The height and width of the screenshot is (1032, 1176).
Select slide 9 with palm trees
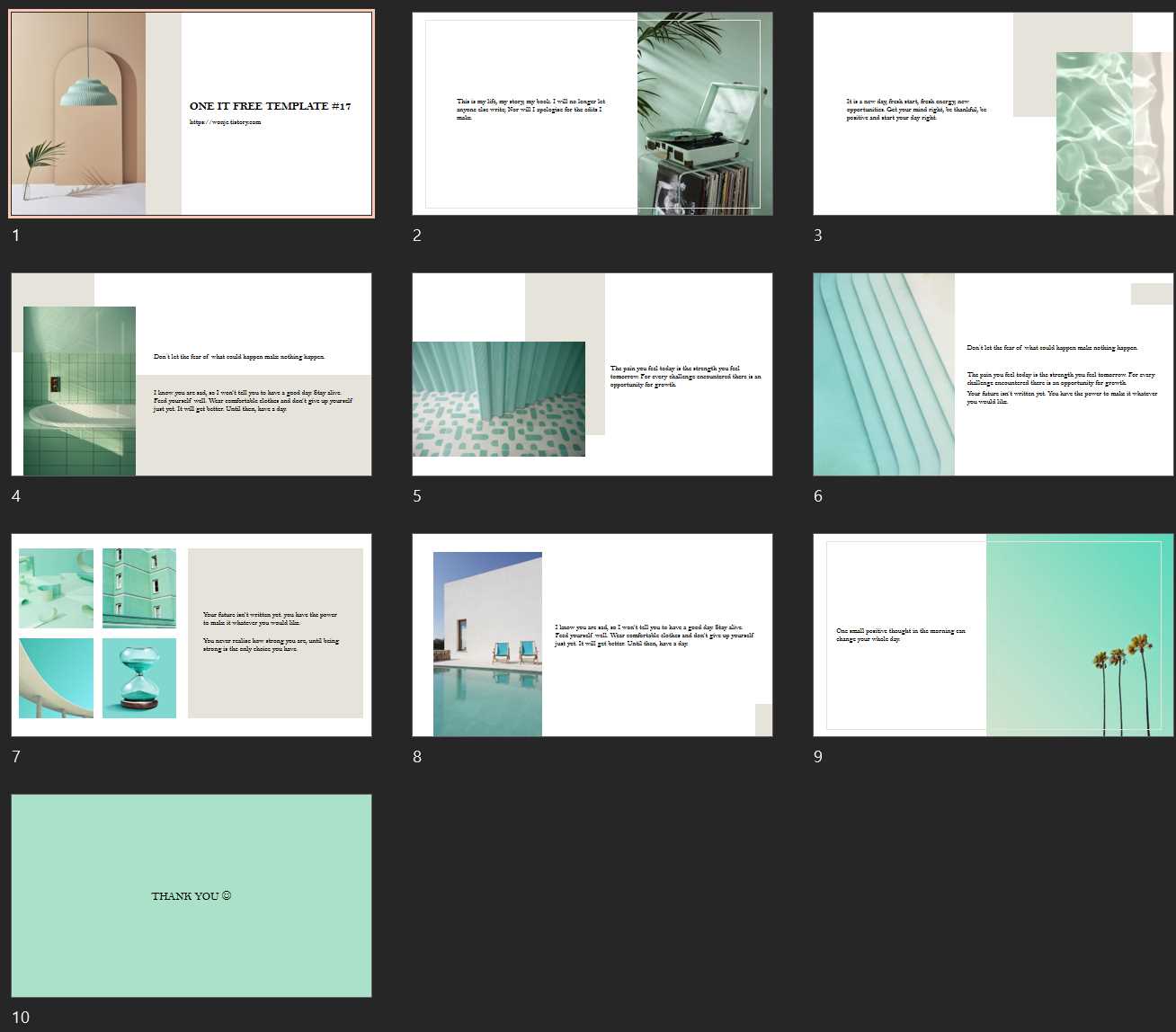[x=993, y=636]
